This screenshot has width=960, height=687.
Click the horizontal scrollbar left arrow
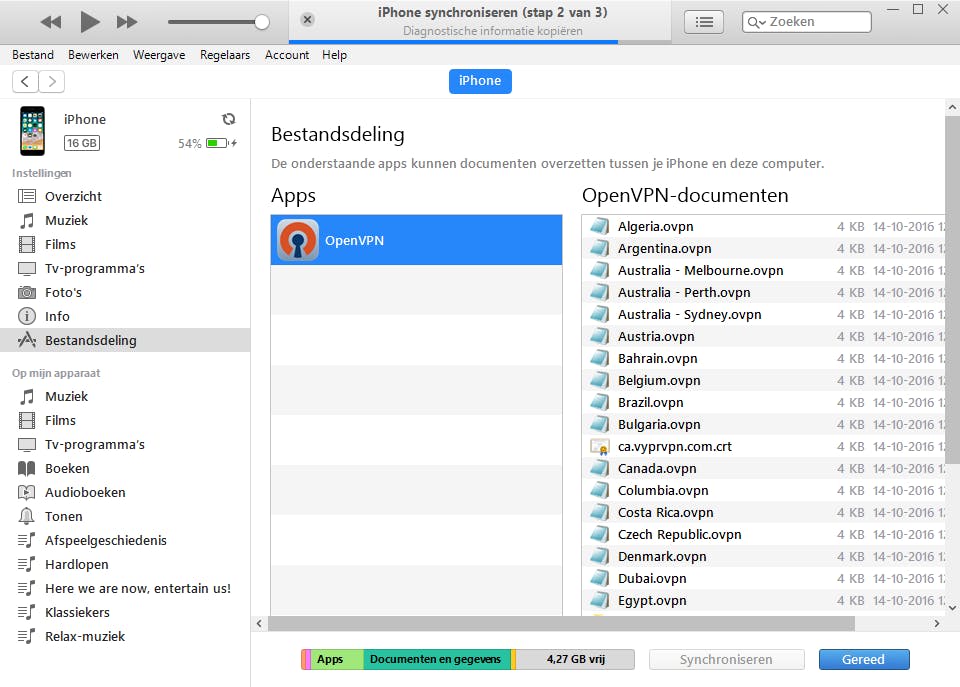[x=259, y=623]
